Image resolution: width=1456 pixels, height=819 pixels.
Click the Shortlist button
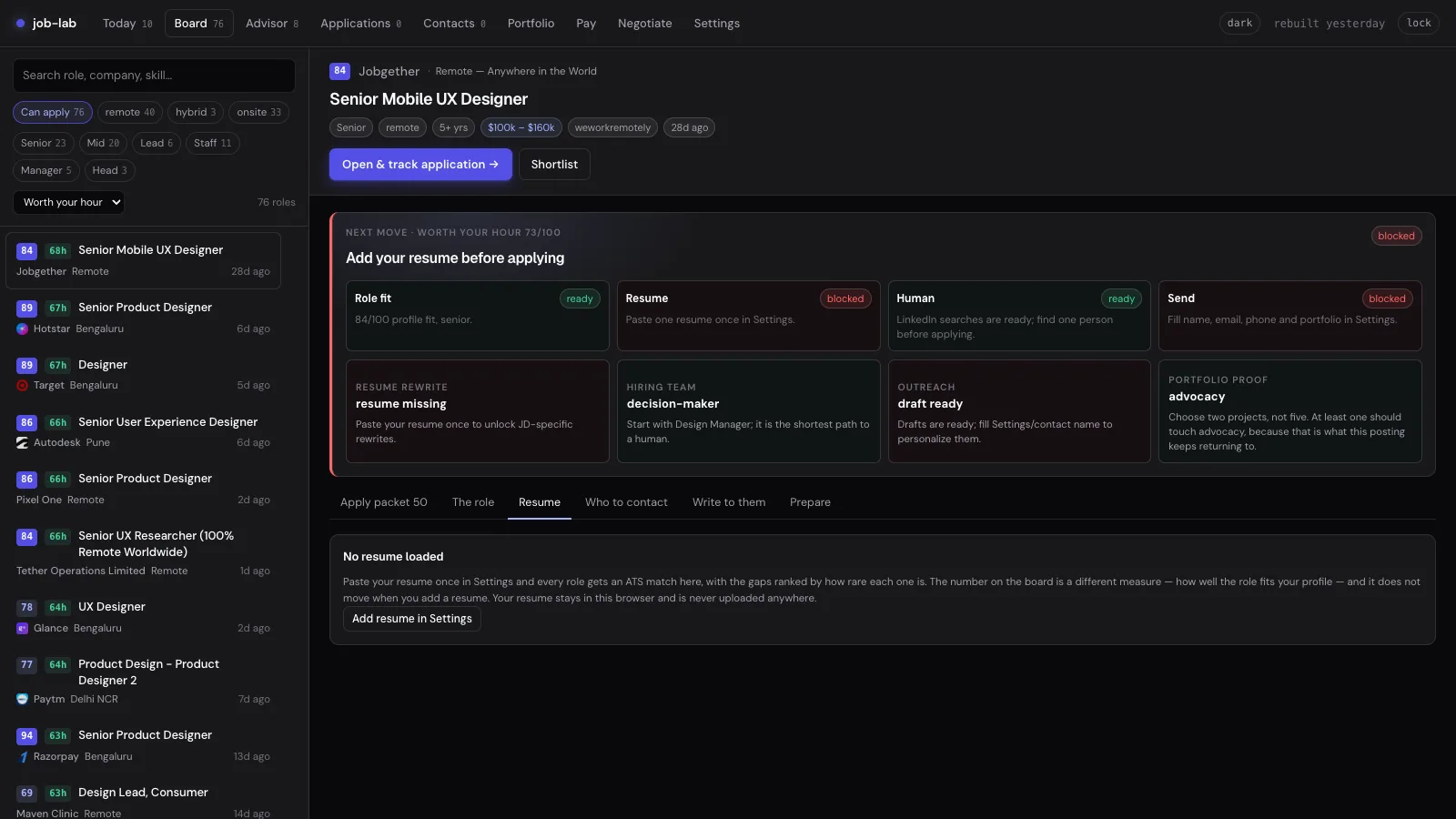click(554, 165)
